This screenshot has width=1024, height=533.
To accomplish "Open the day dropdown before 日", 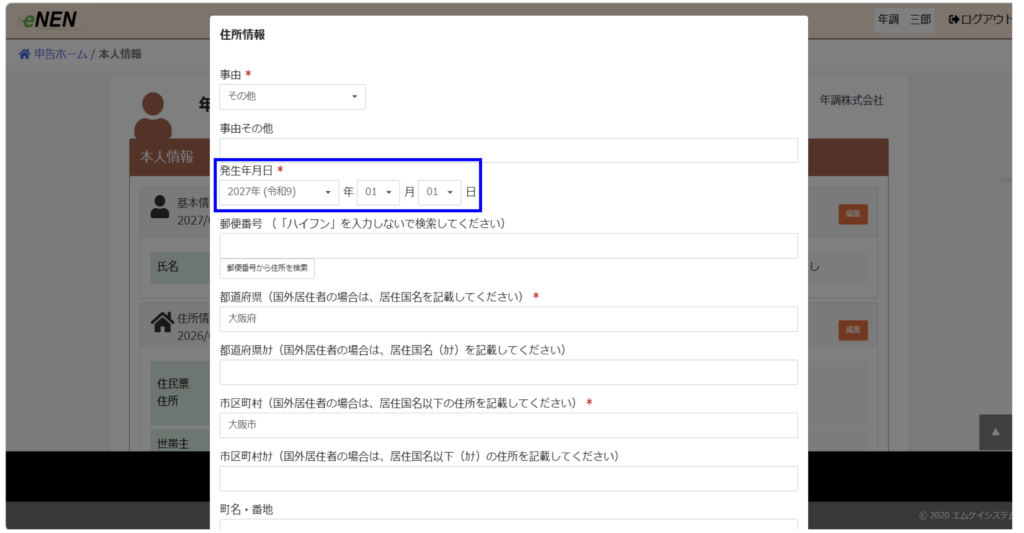I will [440, 192].
